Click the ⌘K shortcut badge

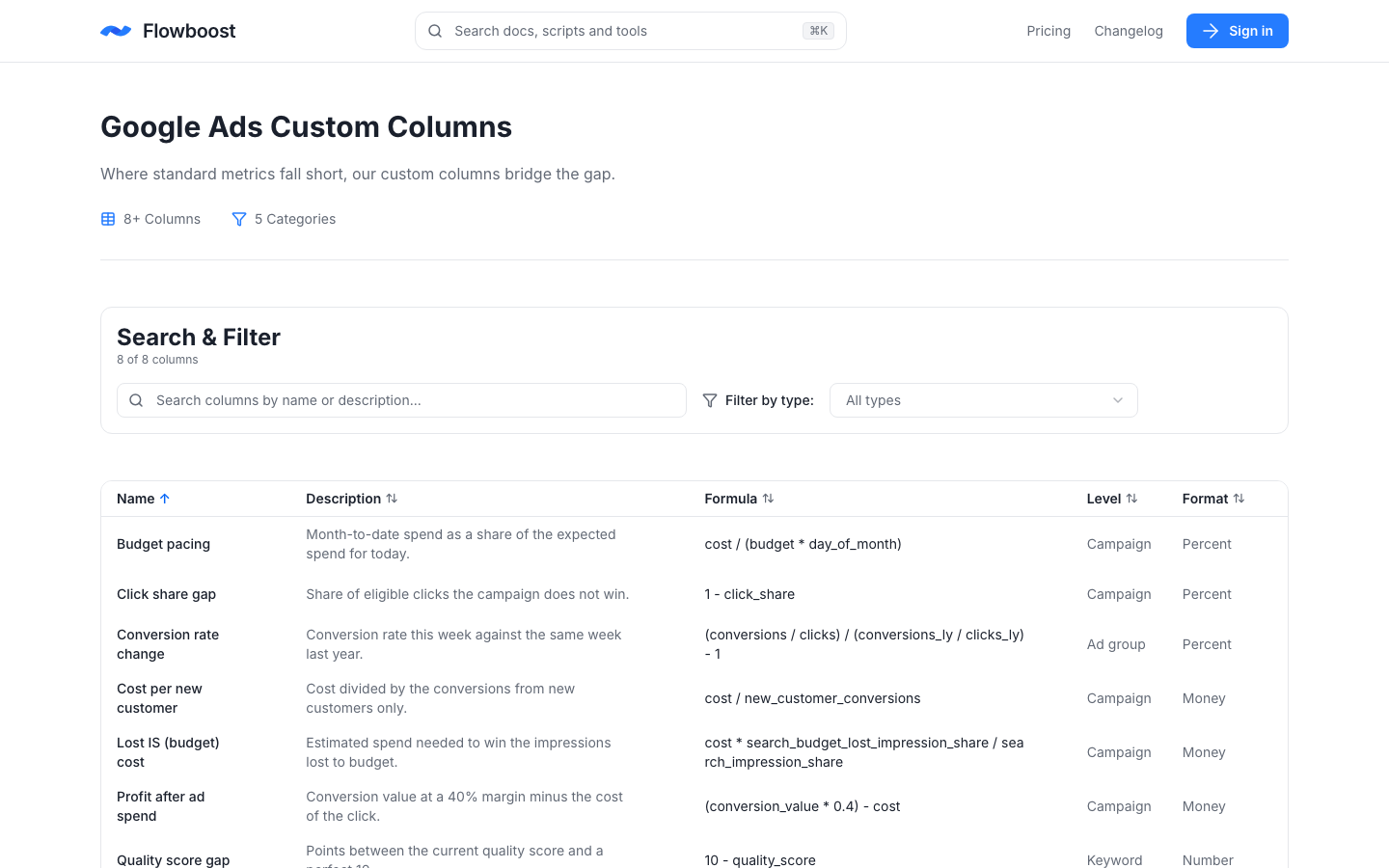pos(818,31)
